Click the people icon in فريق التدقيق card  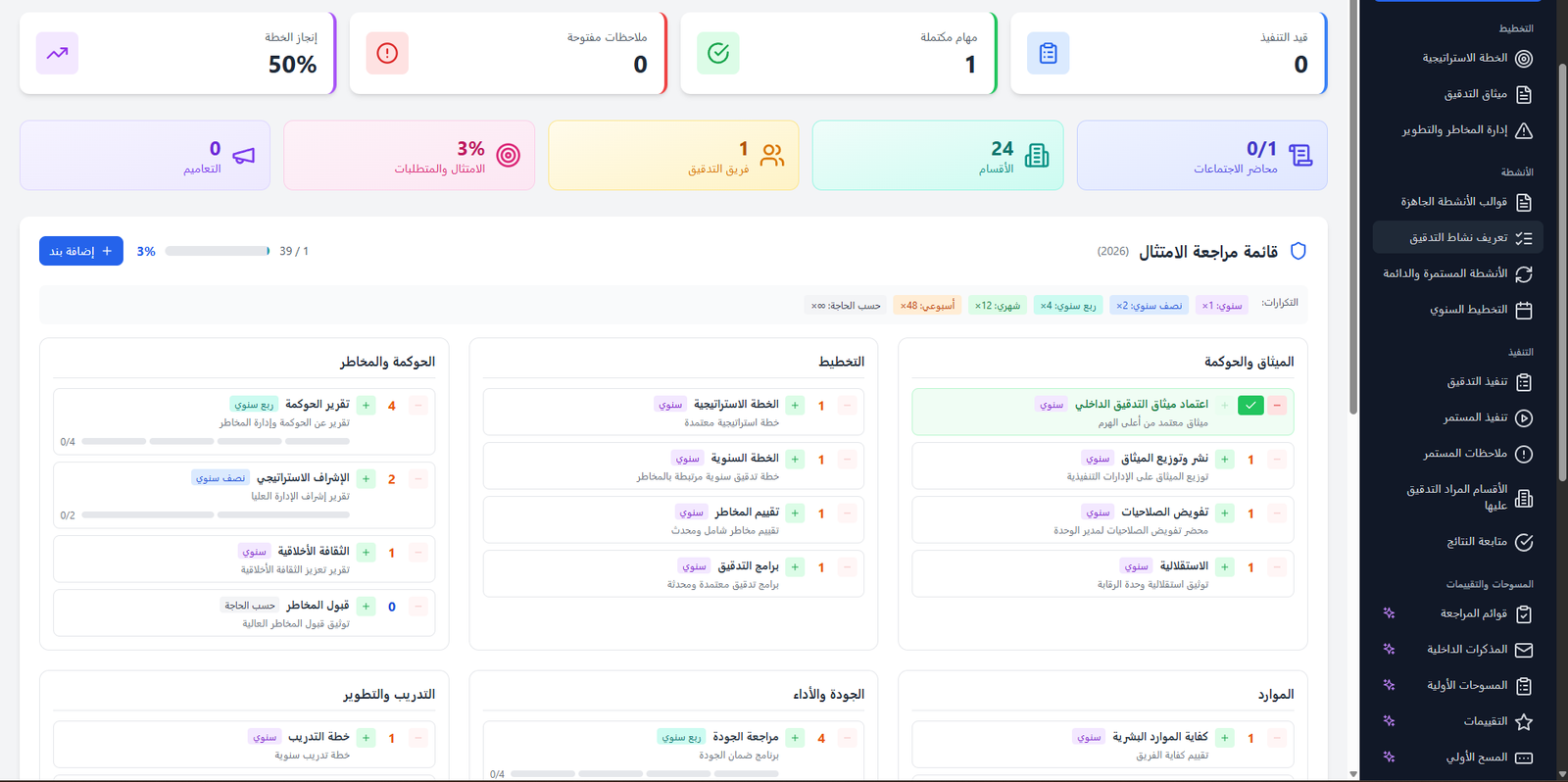(772, 155)
